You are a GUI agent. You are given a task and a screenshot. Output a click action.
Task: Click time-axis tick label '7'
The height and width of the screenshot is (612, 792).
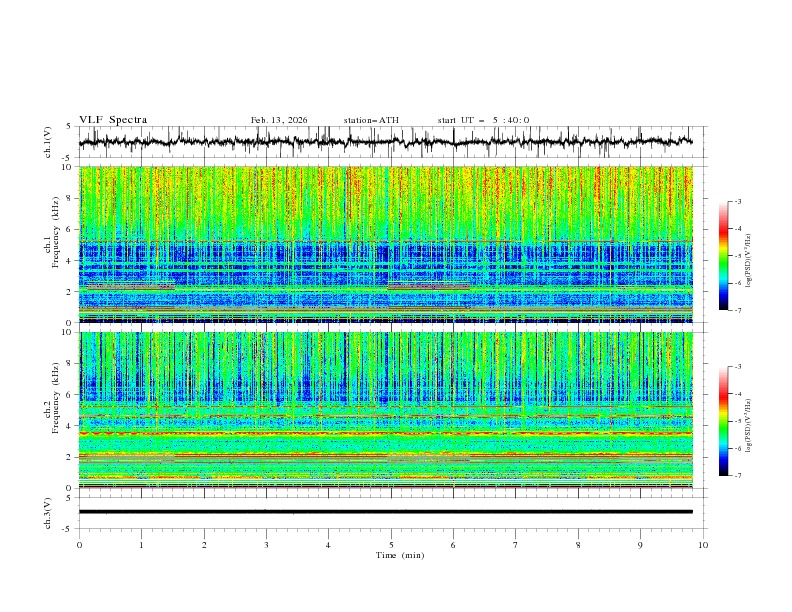[516, 545]
